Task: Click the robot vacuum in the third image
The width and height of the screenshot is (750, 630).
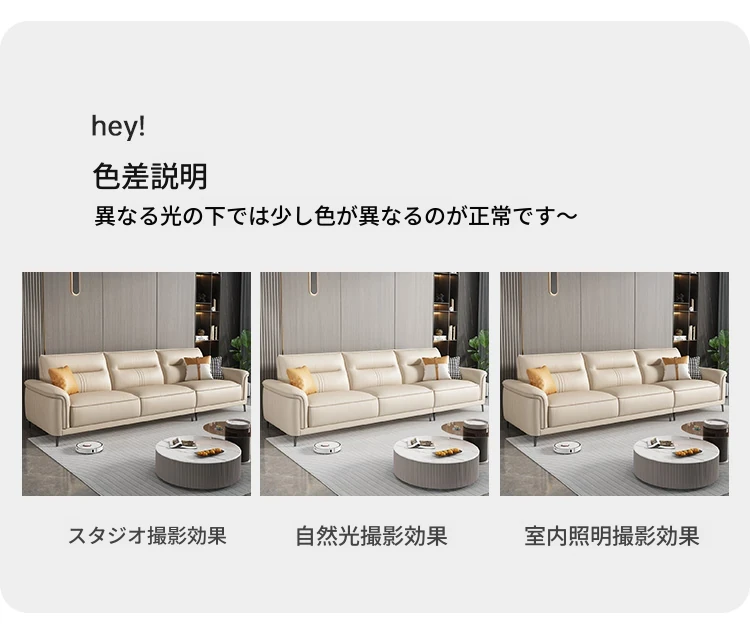Action: point(568,447)
